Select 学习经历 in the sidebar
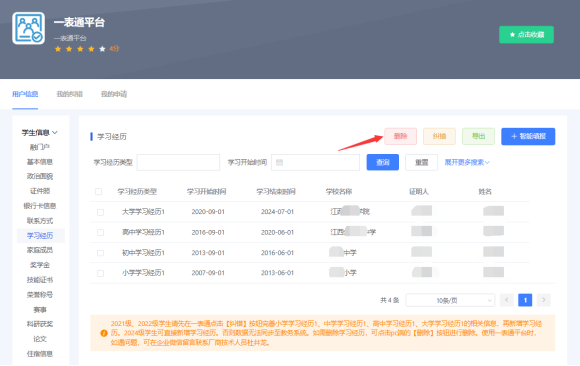The height and width of the screenshot is (366, 580). [40, 236]
